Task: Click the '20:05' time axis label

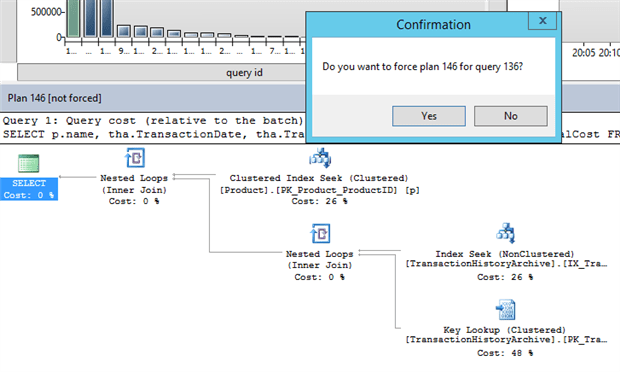Action: coord(584,53)
